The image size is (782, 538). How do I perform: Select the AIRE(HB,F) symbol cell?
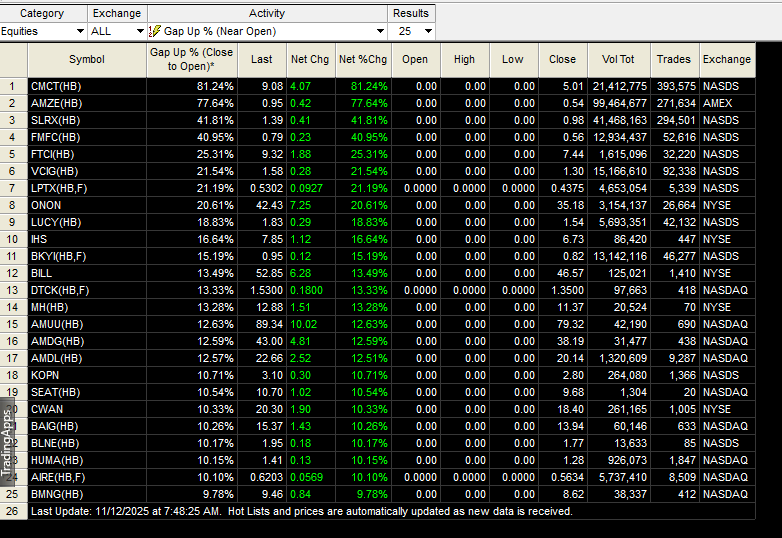[x=87, y=477]
